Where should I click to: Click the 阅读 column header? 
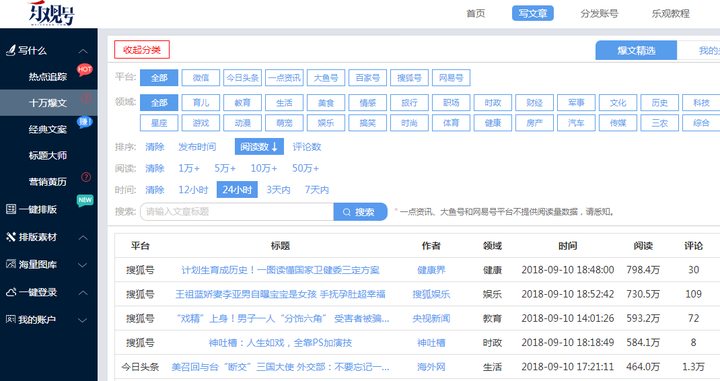643,246
